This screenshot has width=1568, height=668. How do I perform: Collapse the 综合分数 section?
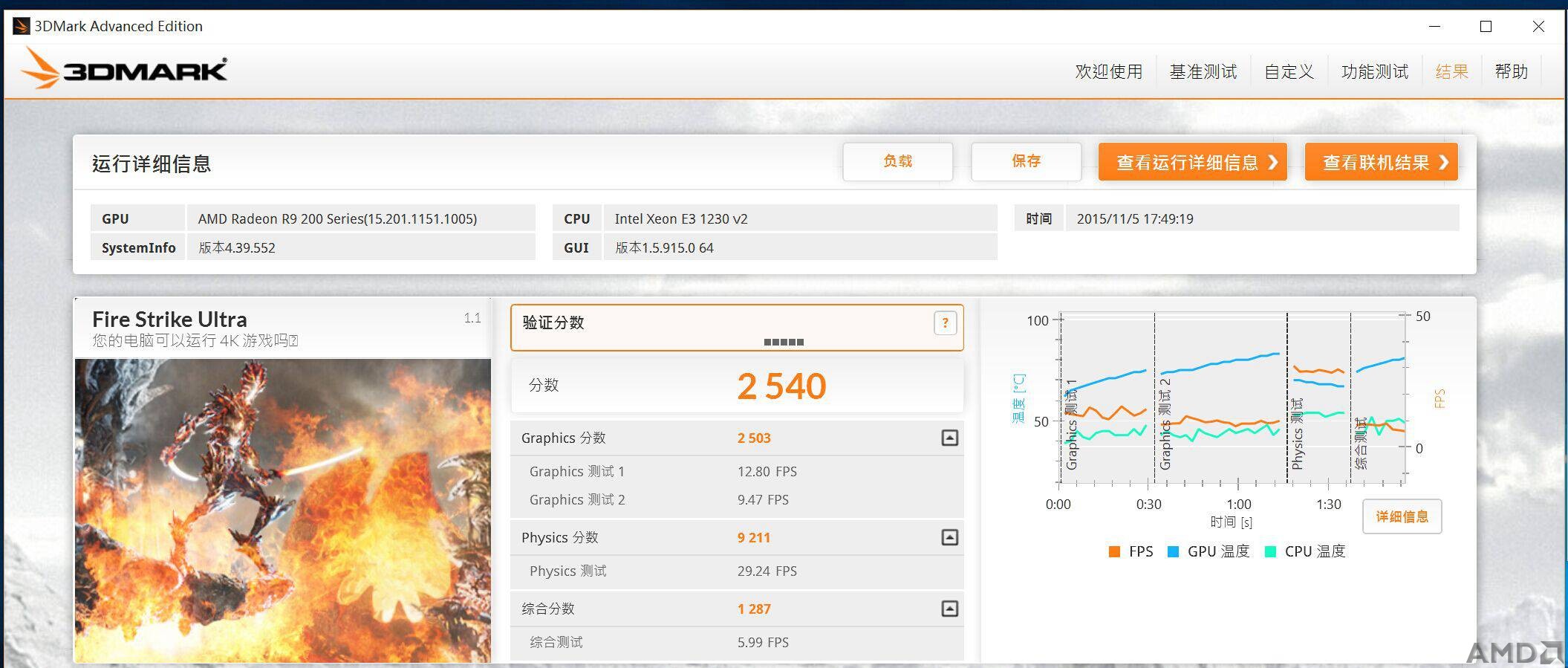(949, 609)
